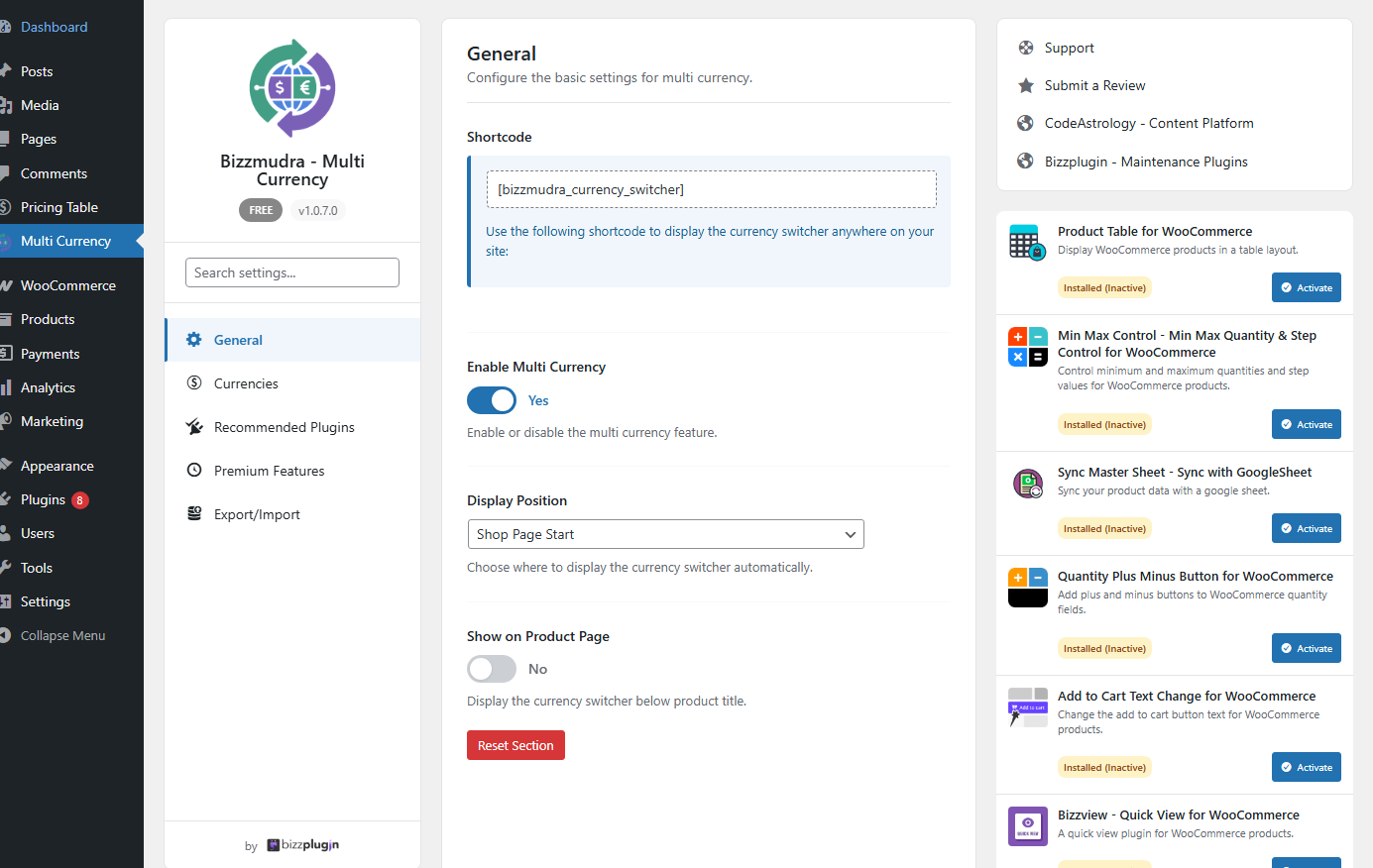Open Marketing in the admin menu
Image resolution: width=1373 pixels, height=868 pixels.
pyautogui.click(x=71, y=421)
